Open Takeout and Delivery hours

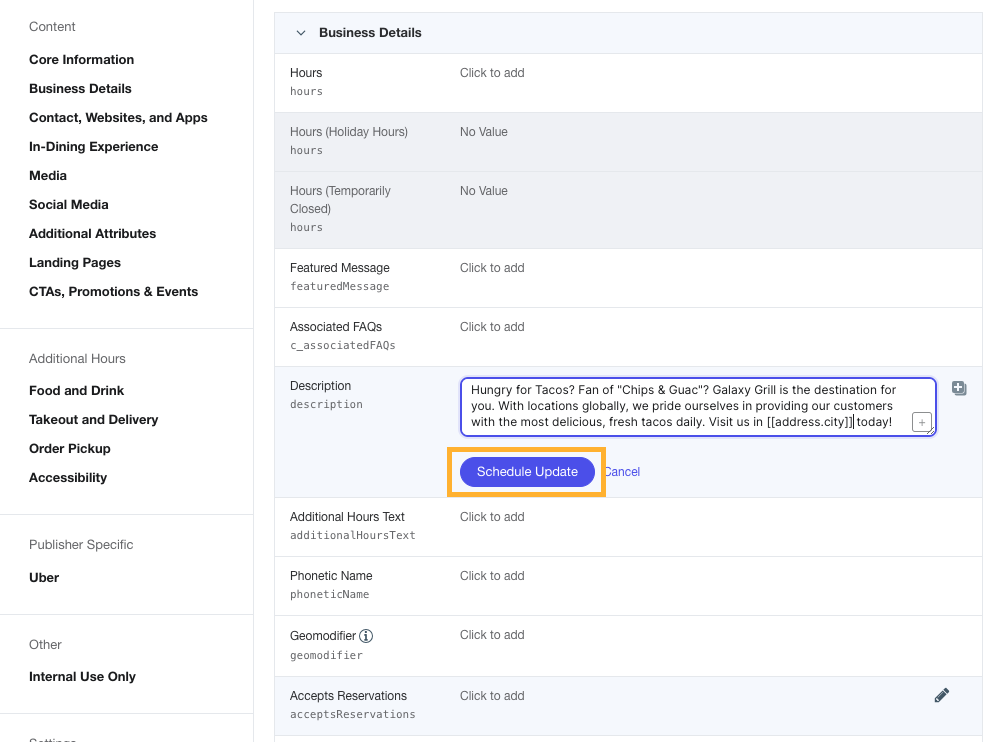[x=93, y=419]
